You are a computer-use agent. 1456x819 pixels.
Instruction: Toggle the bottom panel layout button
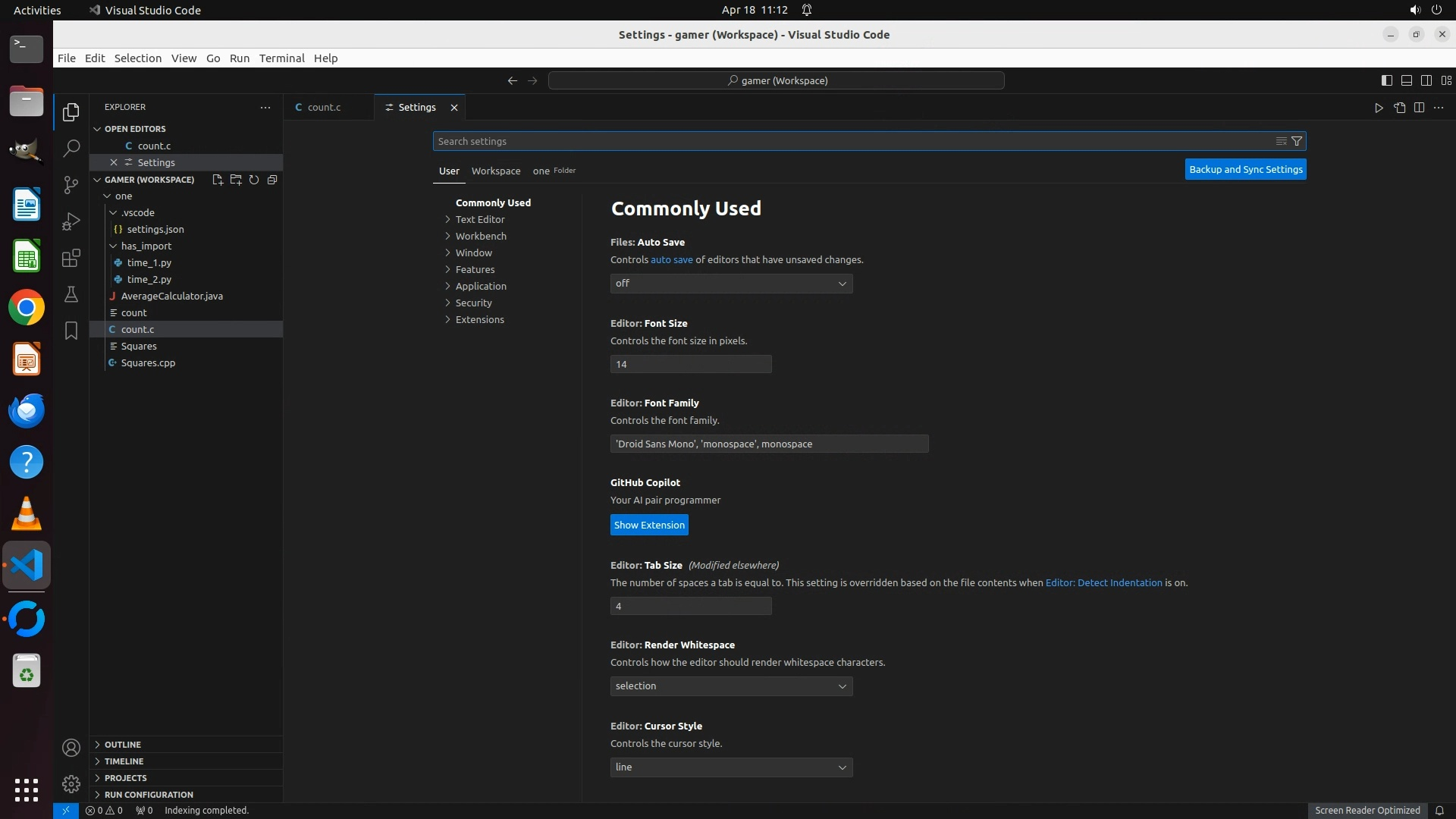pyautogui.click(x=1406, y=80)
